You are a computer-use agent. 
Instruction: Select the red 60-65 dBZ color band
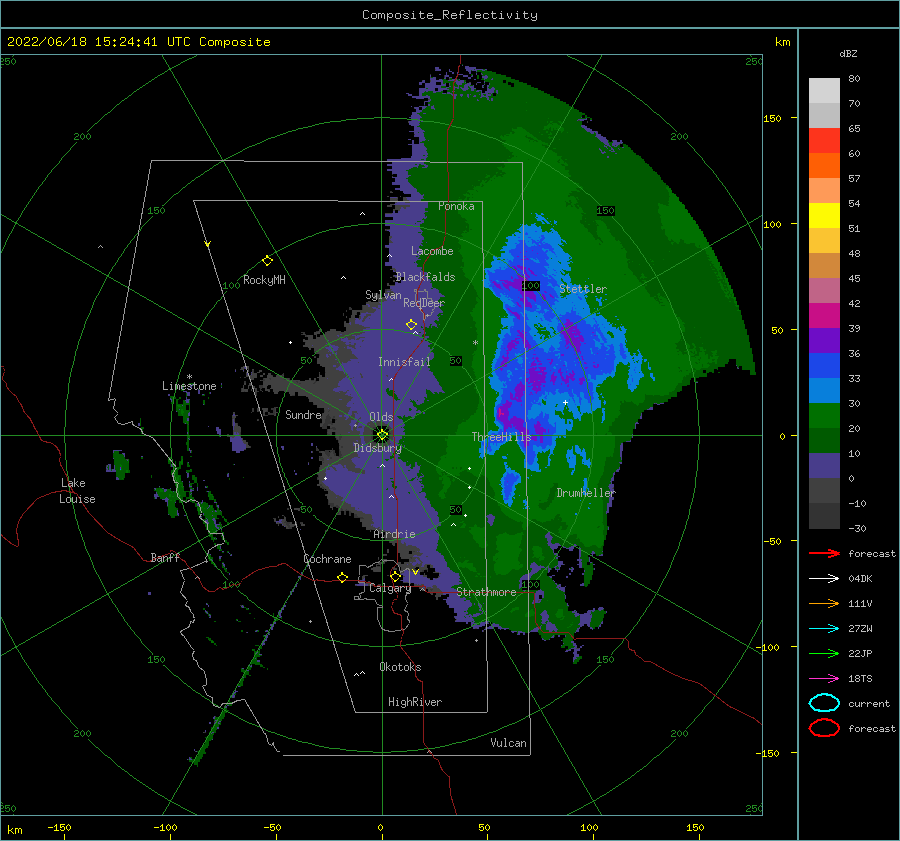click(824, 141)
